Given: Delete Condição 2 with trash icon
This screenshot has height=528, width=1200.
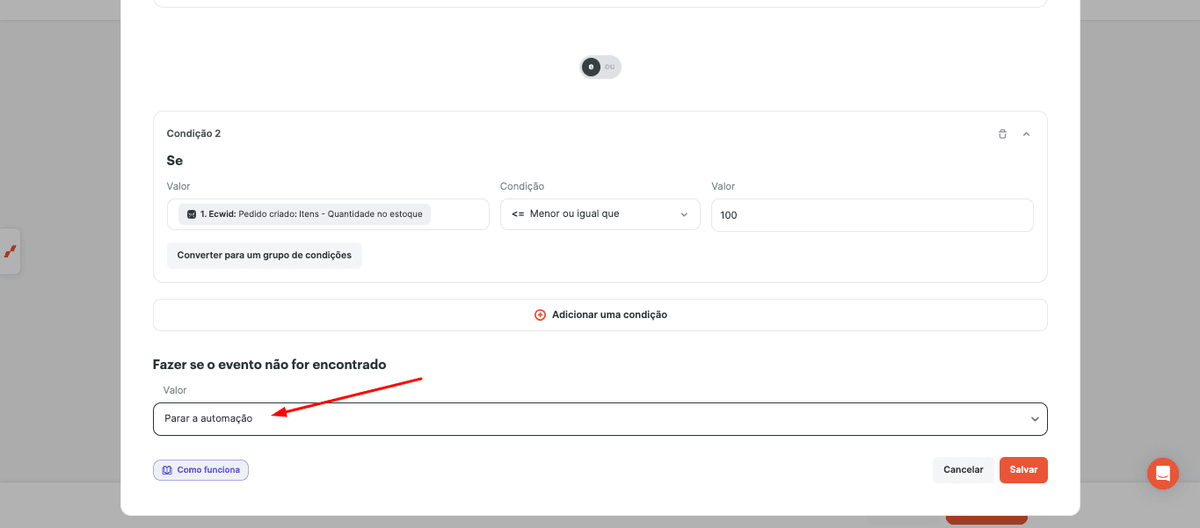Looking at the screenshot, I should coord(1002,134).
